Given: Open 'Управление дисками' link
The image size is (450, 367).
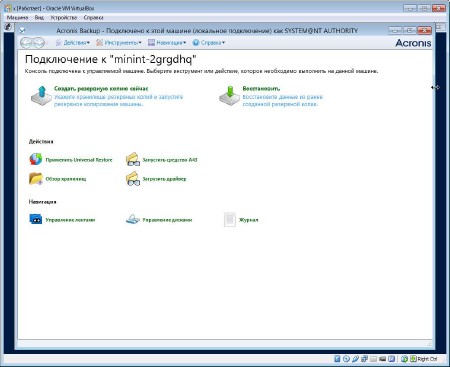Looking at the screenshot, I should [x=167, y=220].
